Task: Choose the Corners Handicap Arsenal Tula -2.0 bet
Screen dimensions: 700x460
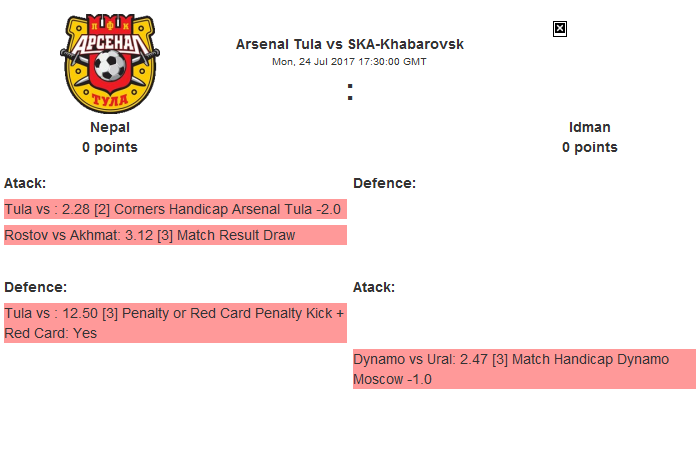Action: coord(175,209)
